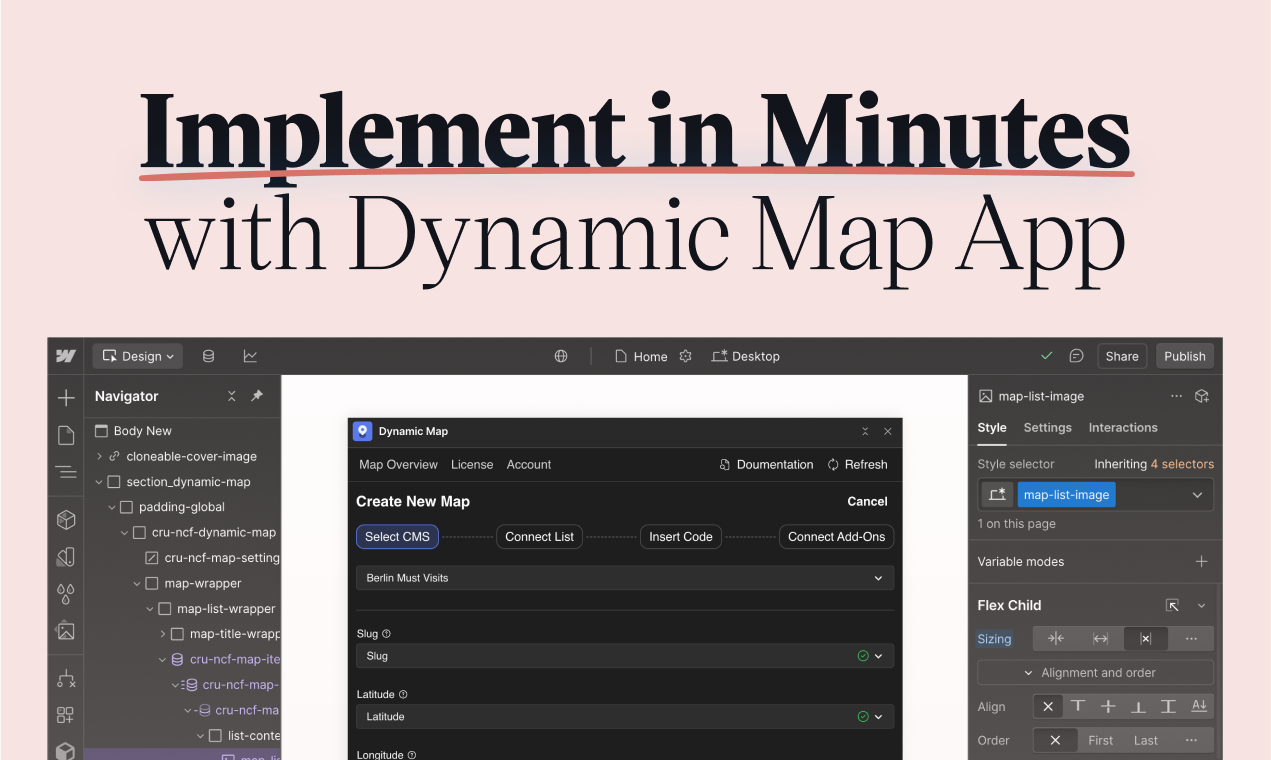Close the Dynamic Map app window

coord(887,432)
